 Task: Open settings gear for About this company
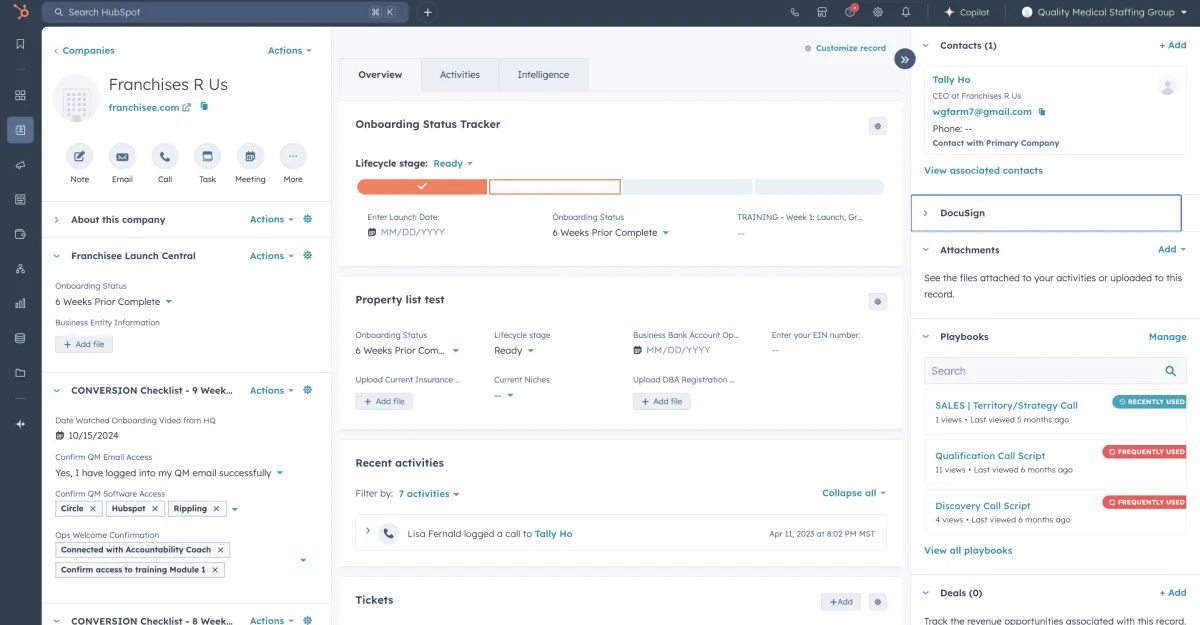pyautogui.click(x=308, y=219)
